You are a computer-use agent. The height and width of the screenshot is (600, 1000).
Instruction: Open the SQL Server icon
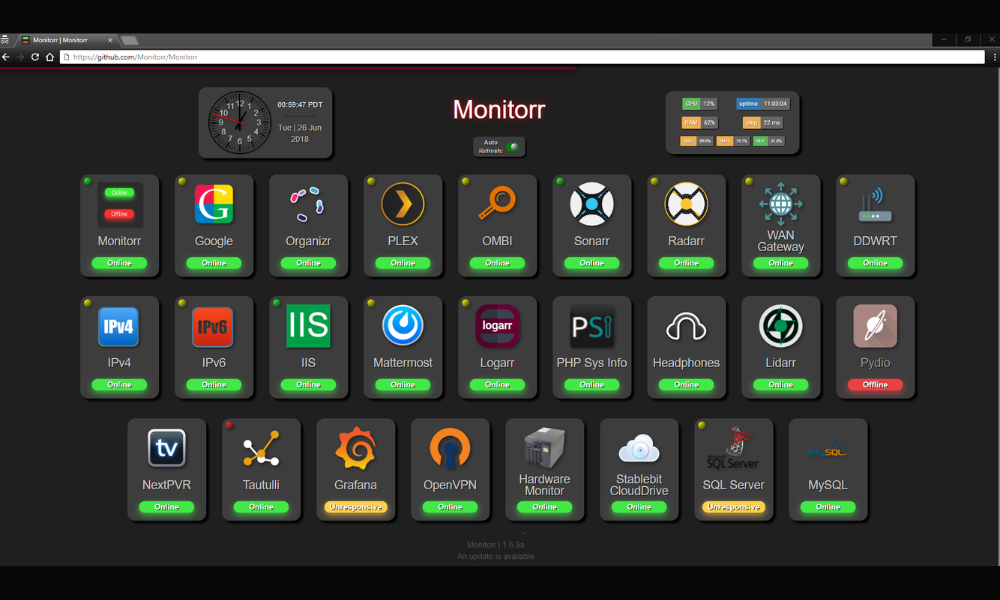pos(733,448)
